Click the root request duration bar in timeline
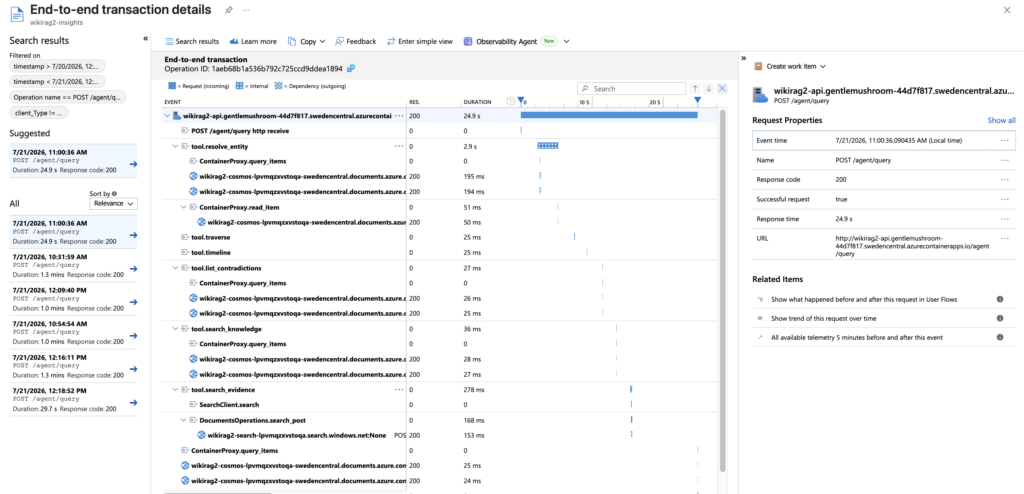 [x=609, y=115]
